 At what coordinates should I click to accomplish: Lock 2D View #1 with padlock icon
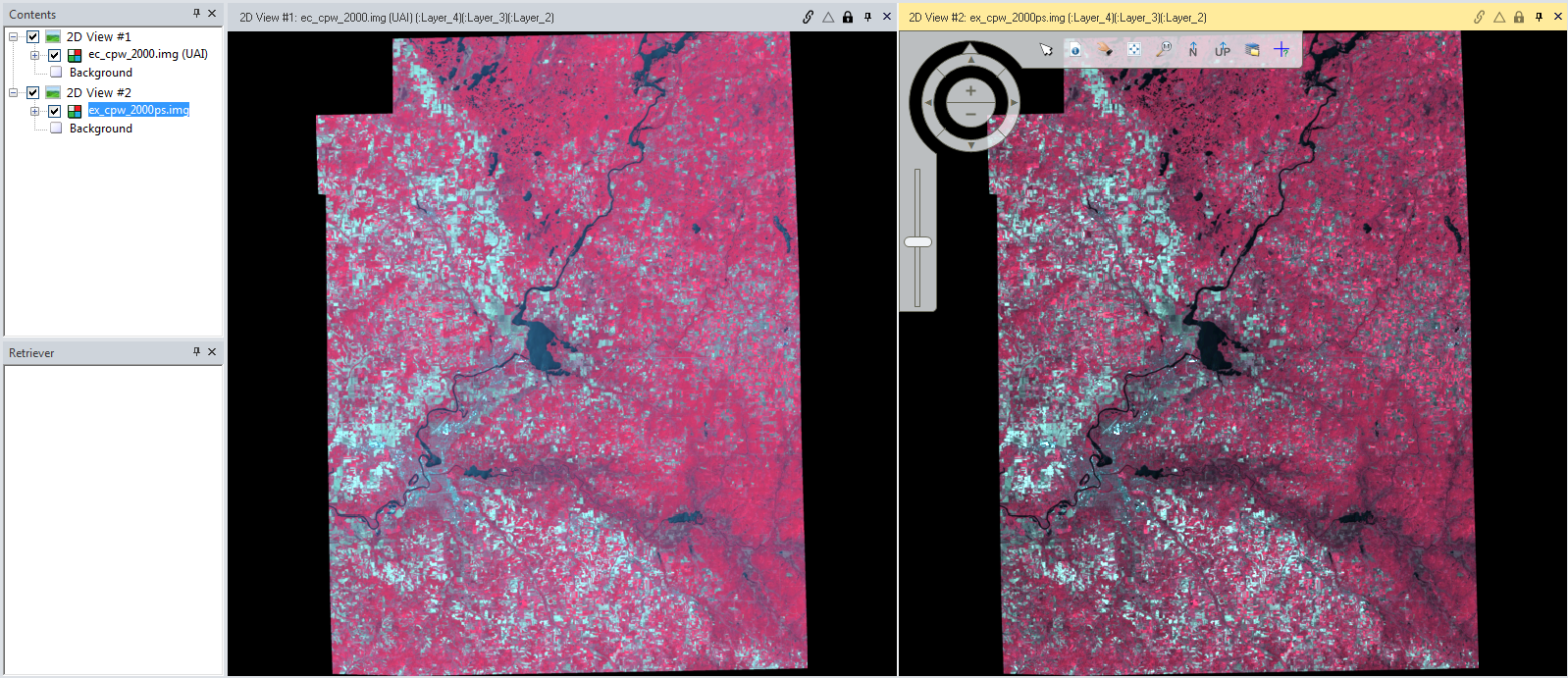[x=848, y=17]
